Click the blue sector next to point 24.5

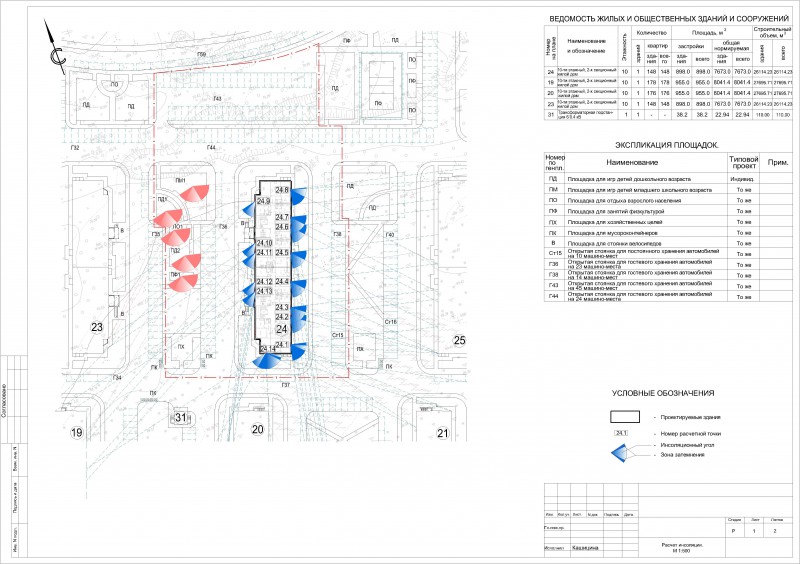298,259
